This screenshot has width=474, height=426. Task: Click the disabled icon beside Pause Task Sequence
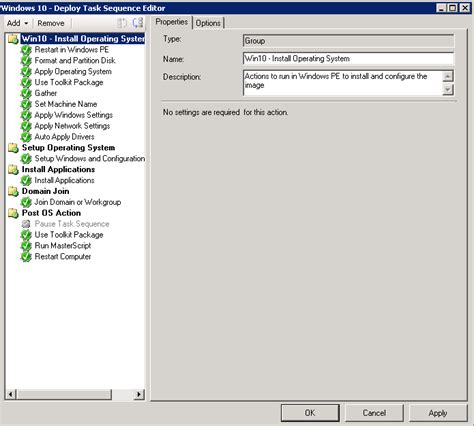pyautogui.click(x=26, y=224)
